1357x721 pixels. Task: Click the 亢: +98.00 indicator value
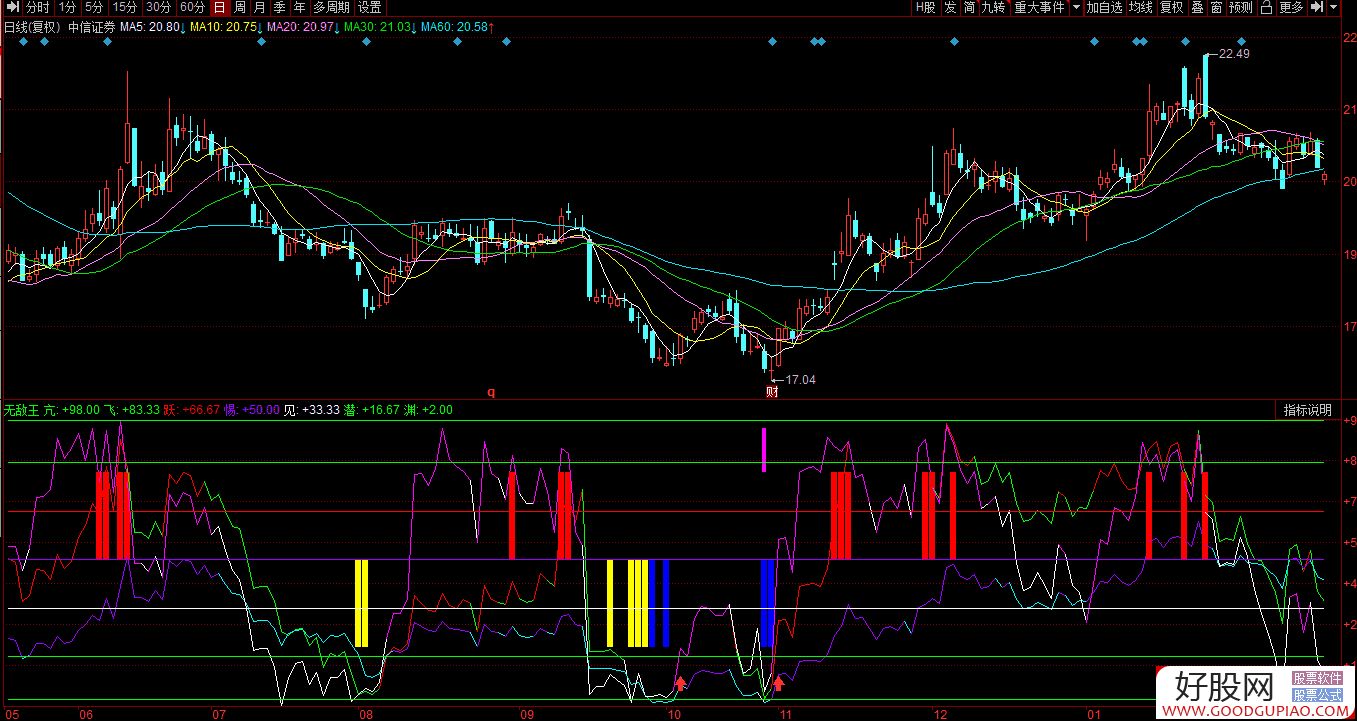(72, 410)
